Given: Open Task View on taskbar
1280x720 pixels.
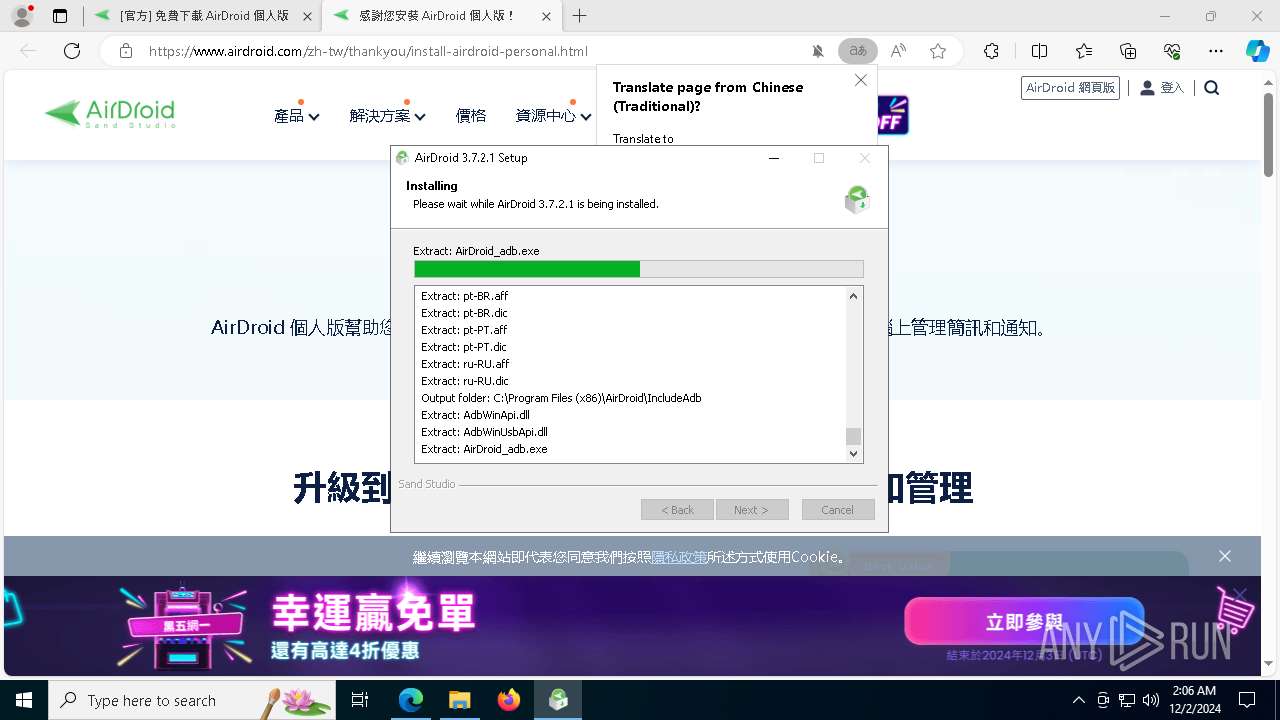Looking at the screenshot, I should pos(360,700).
